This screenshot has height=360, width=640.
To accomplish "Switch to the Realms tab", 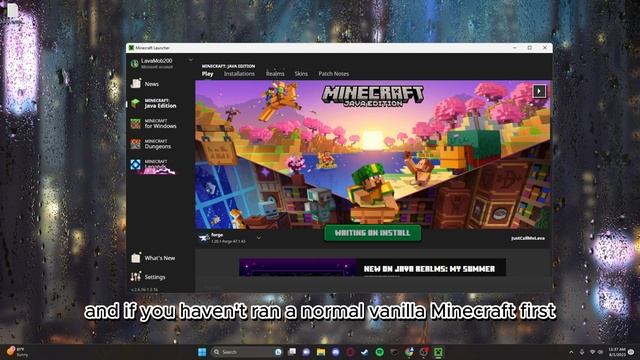I will point(275,74).
